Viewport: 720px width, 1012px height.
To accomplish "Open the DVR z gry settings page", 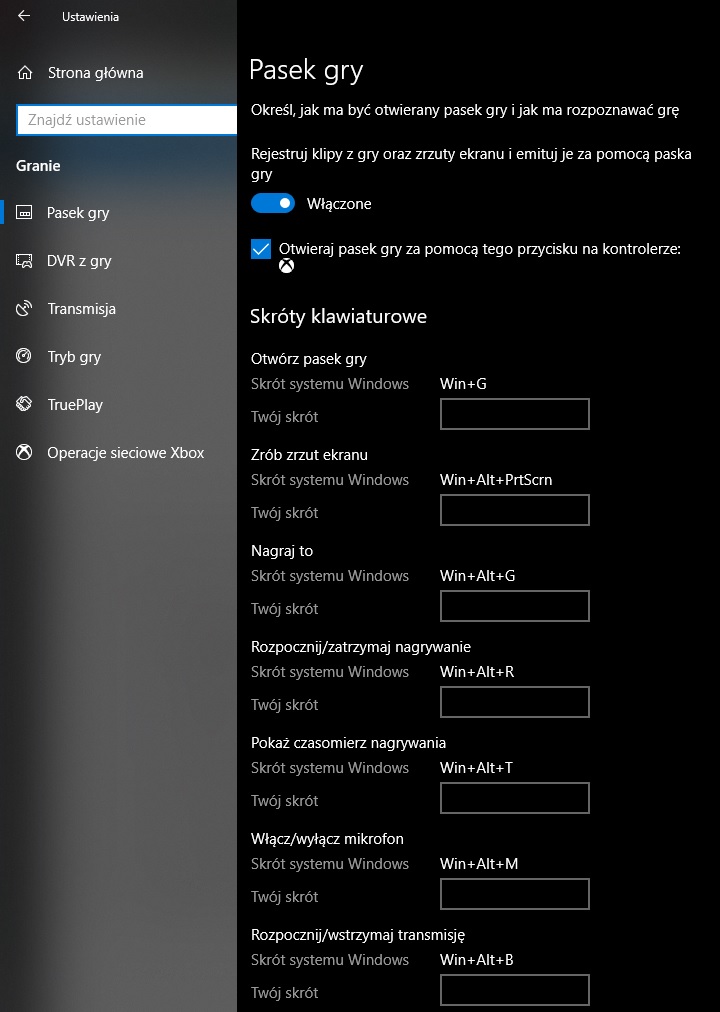I will pos(79,261).
